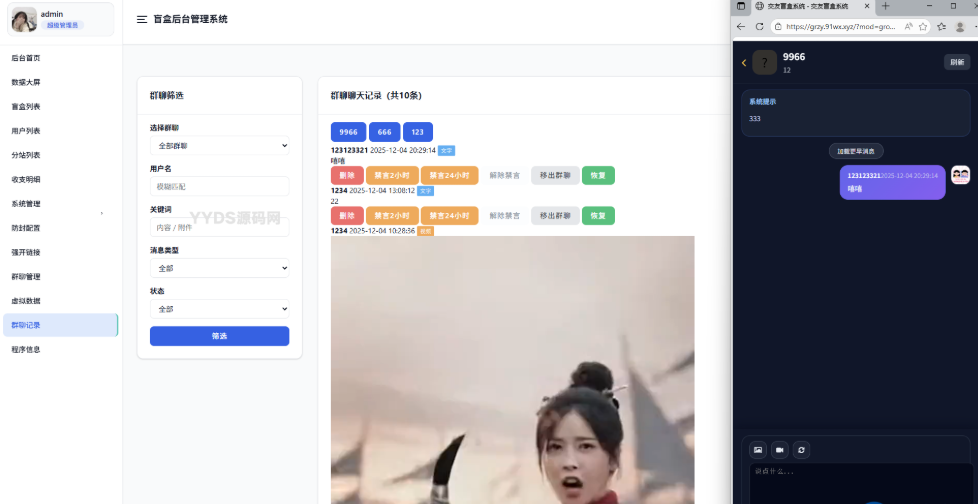Open 群聊管理 in the sidebar
Screen dimensions: 978x504
(27, 277)
